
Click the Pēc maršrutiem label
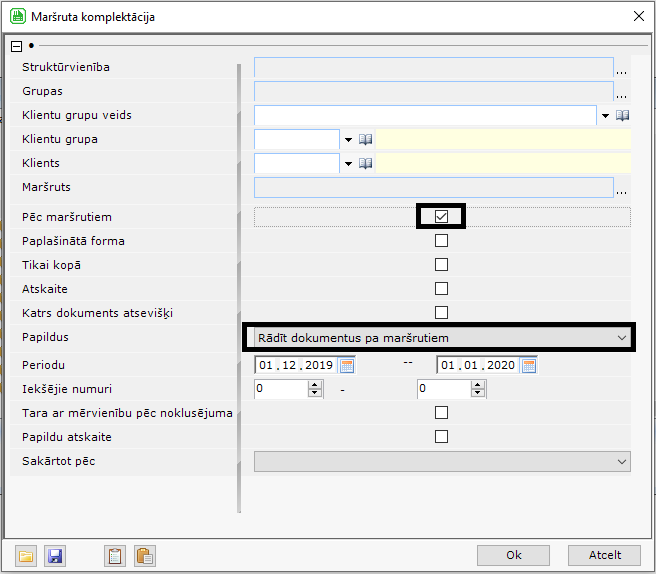(x=67, y=217)
